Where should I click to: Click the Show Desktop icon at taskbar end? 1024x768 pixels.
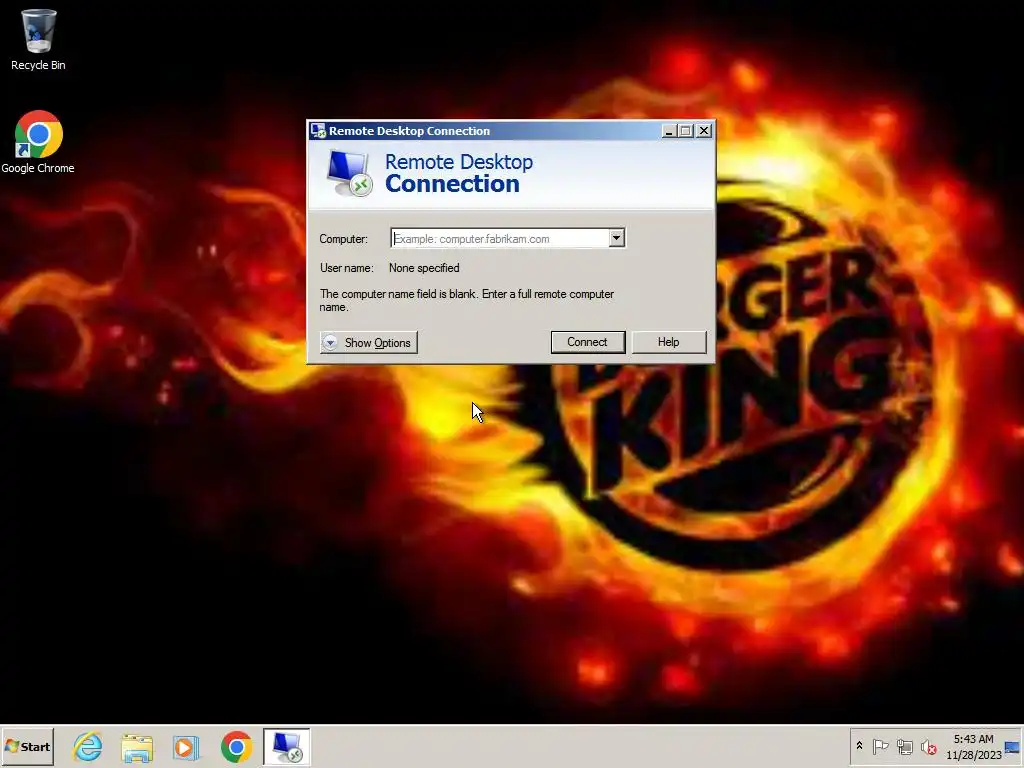(x=1013, y=746)
